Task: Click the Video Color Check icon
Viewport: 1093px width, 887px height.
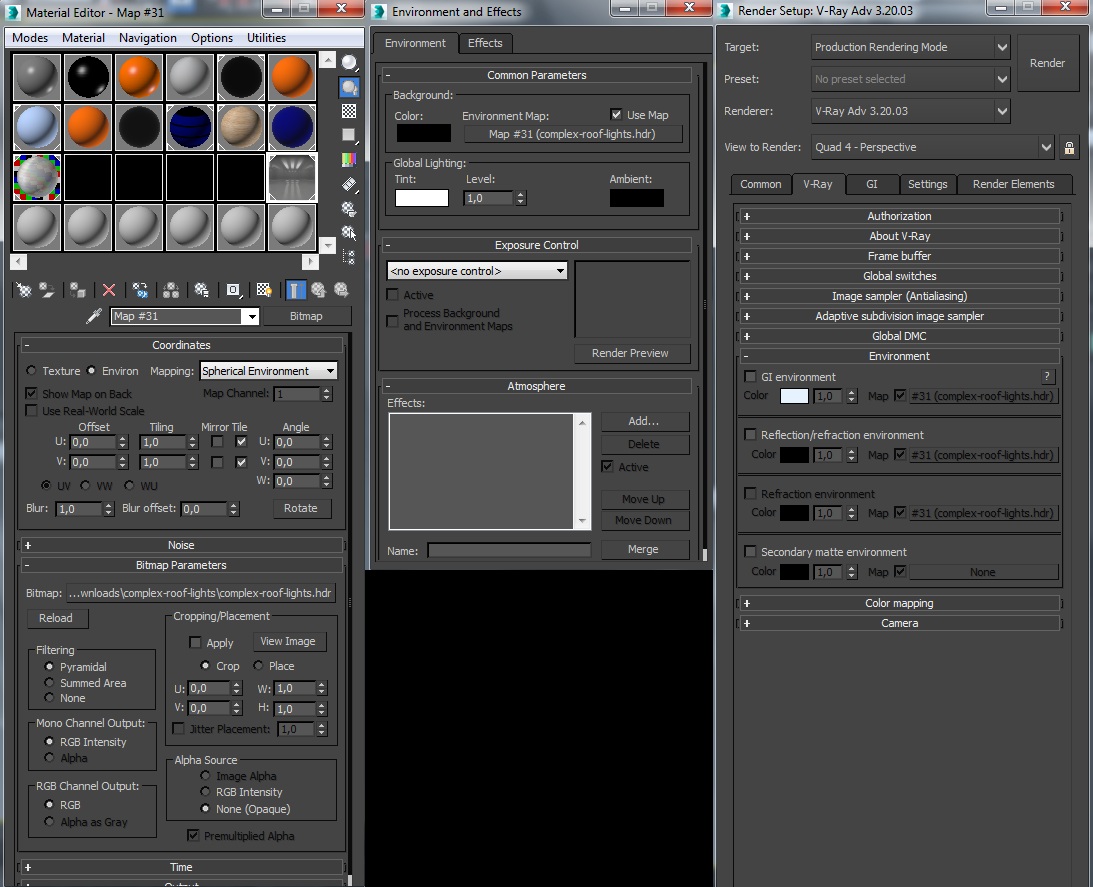Action: coord(349,159)
